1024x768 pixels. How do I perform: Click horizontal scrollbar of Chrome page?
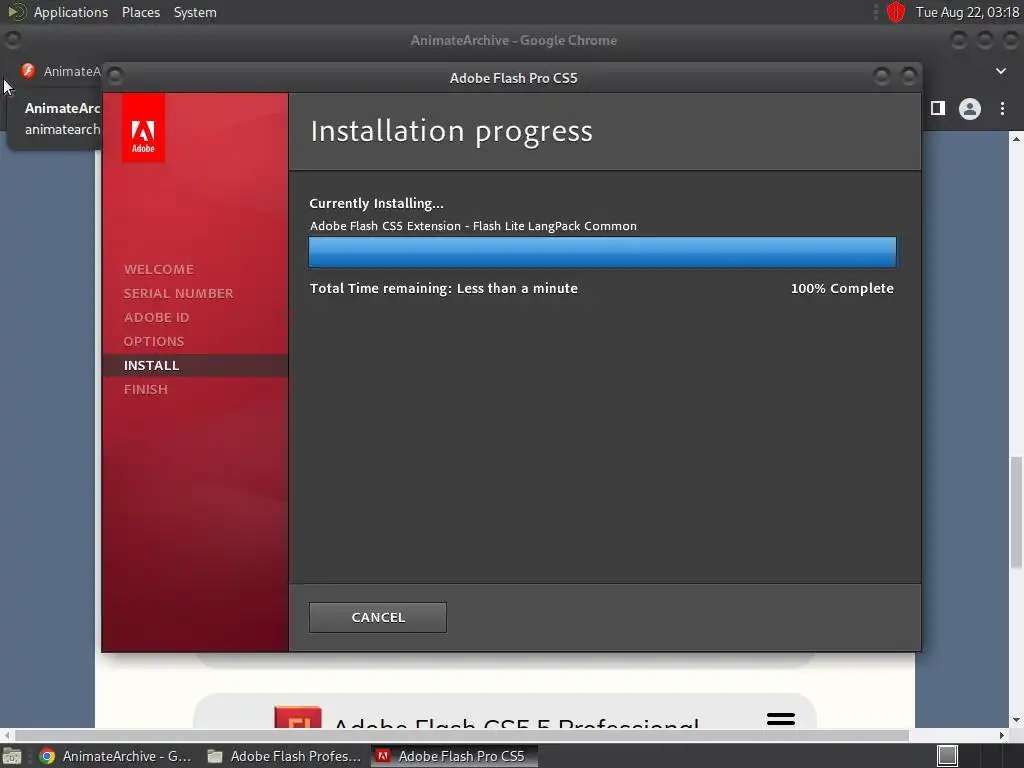point(462,735)
